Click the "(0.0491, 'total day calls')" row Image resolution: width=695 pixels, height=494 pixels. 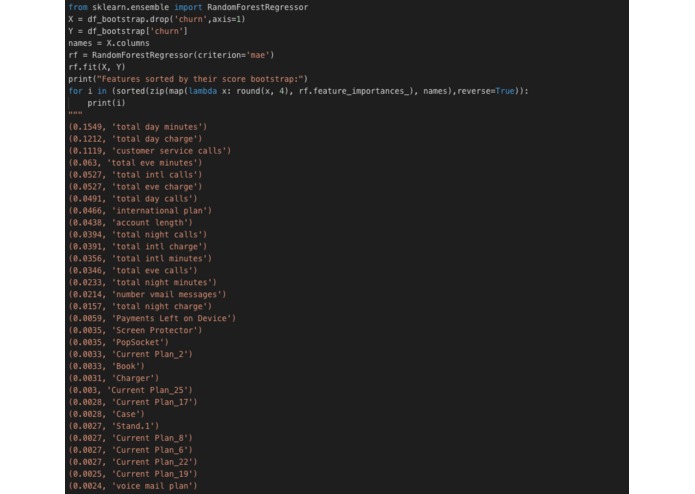(133, 198)
